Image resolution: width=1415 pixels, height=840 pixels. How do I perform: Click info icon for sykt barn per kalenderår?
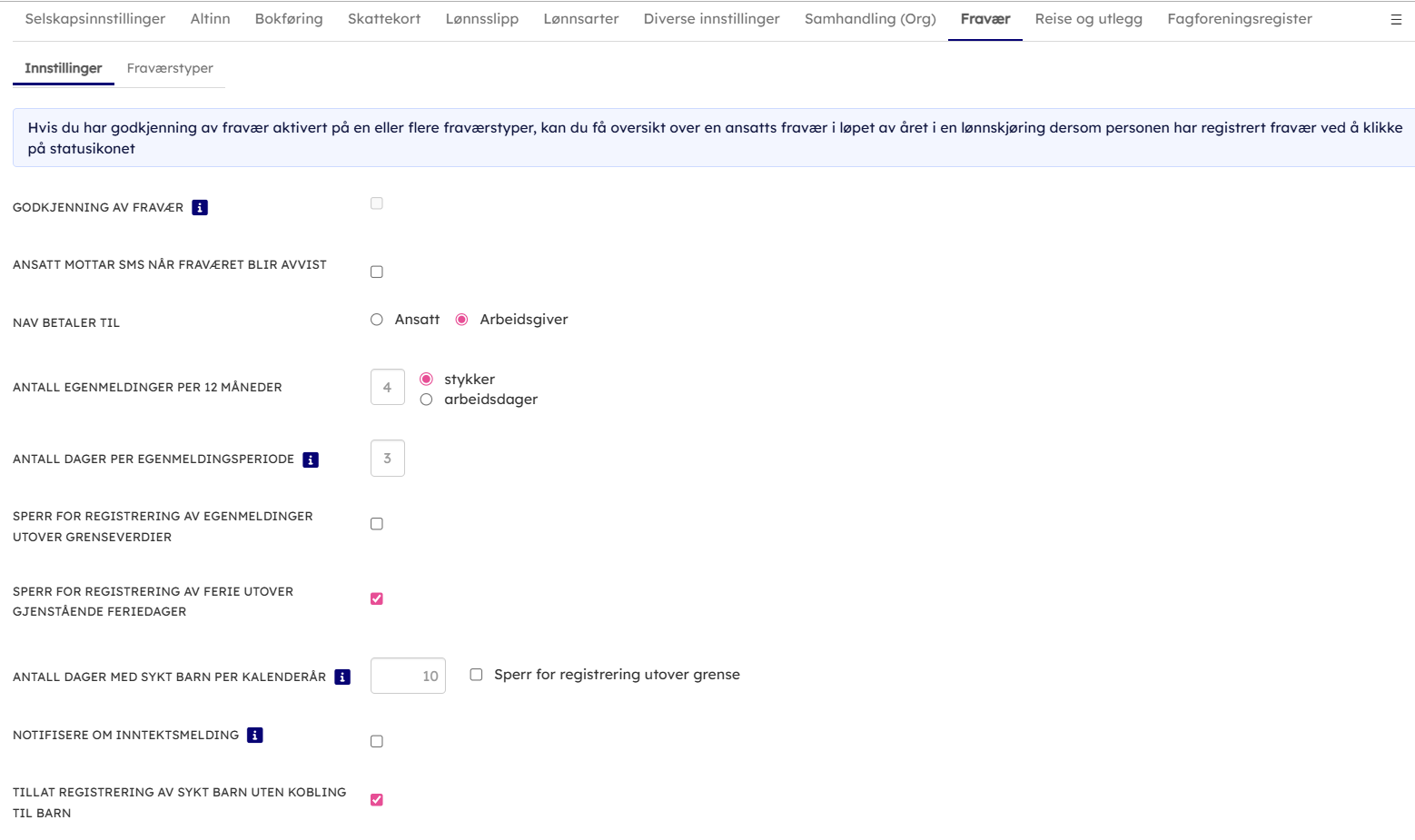click(x=342, y=677)
